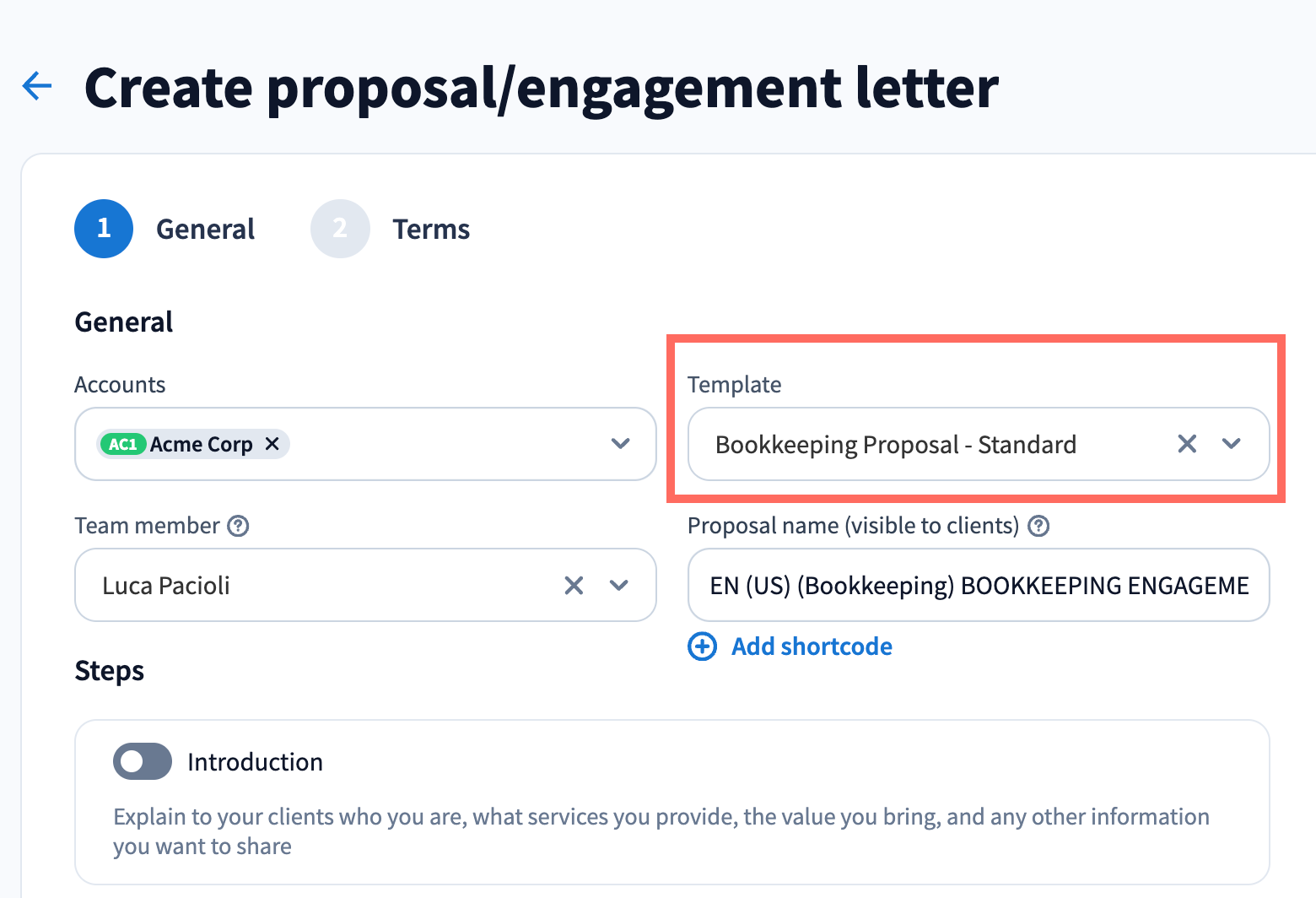The width and height of the screenshot is (1316, 898).
Task: Click the plus icon beside Add shortcode
Action: tap(703, 646)
